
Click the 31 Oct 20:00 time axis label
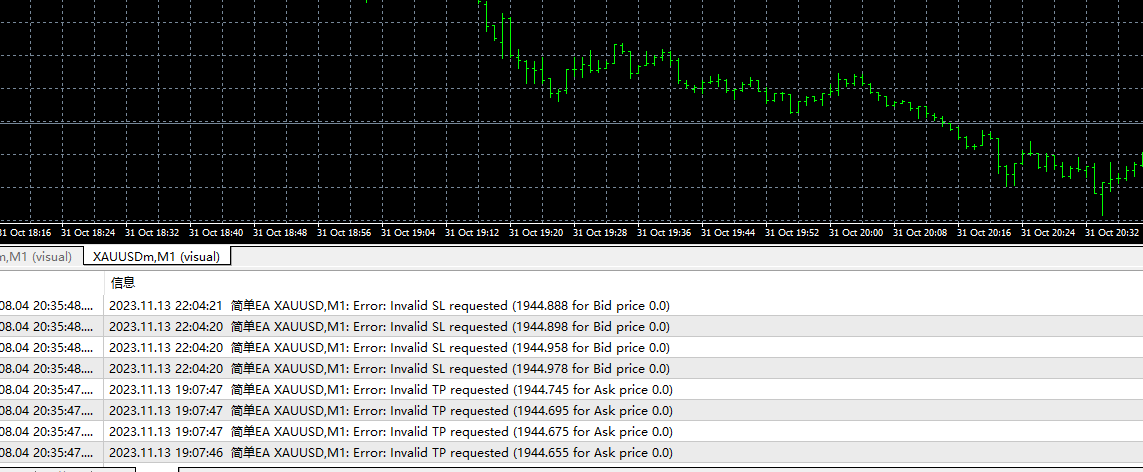tap(856, 233)
